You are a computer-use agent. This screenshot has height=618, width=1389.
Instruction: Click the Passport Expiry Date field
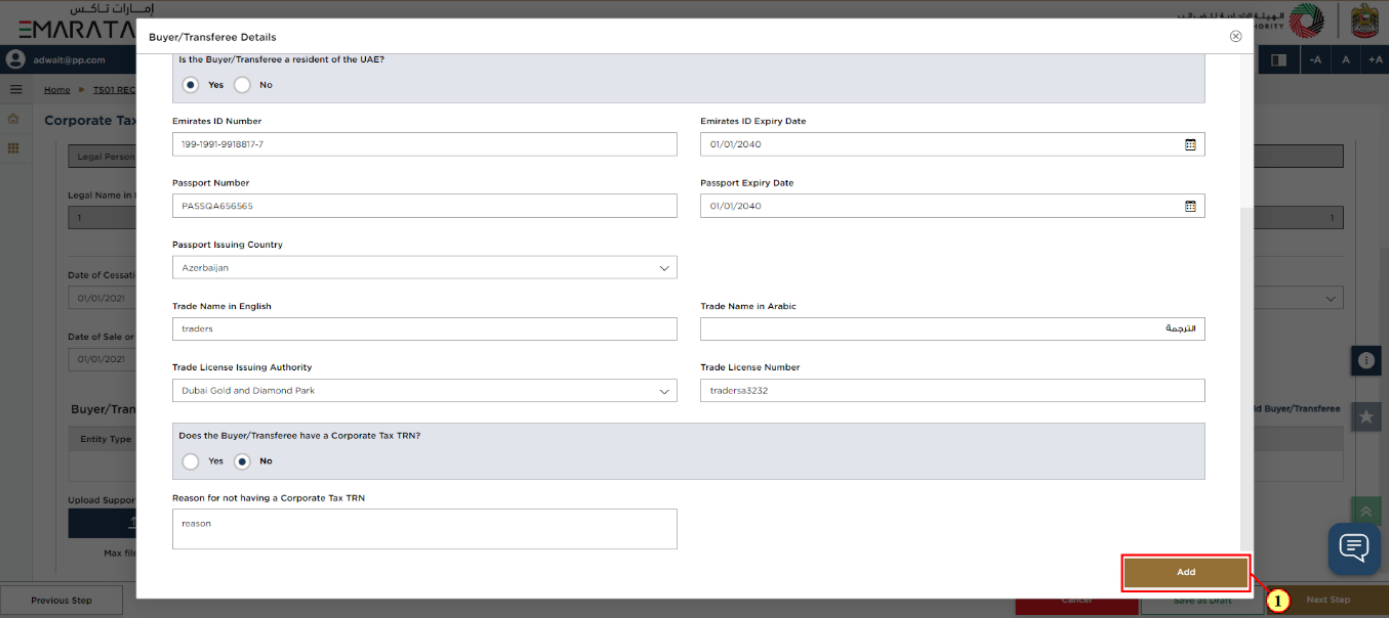[952, 206]
